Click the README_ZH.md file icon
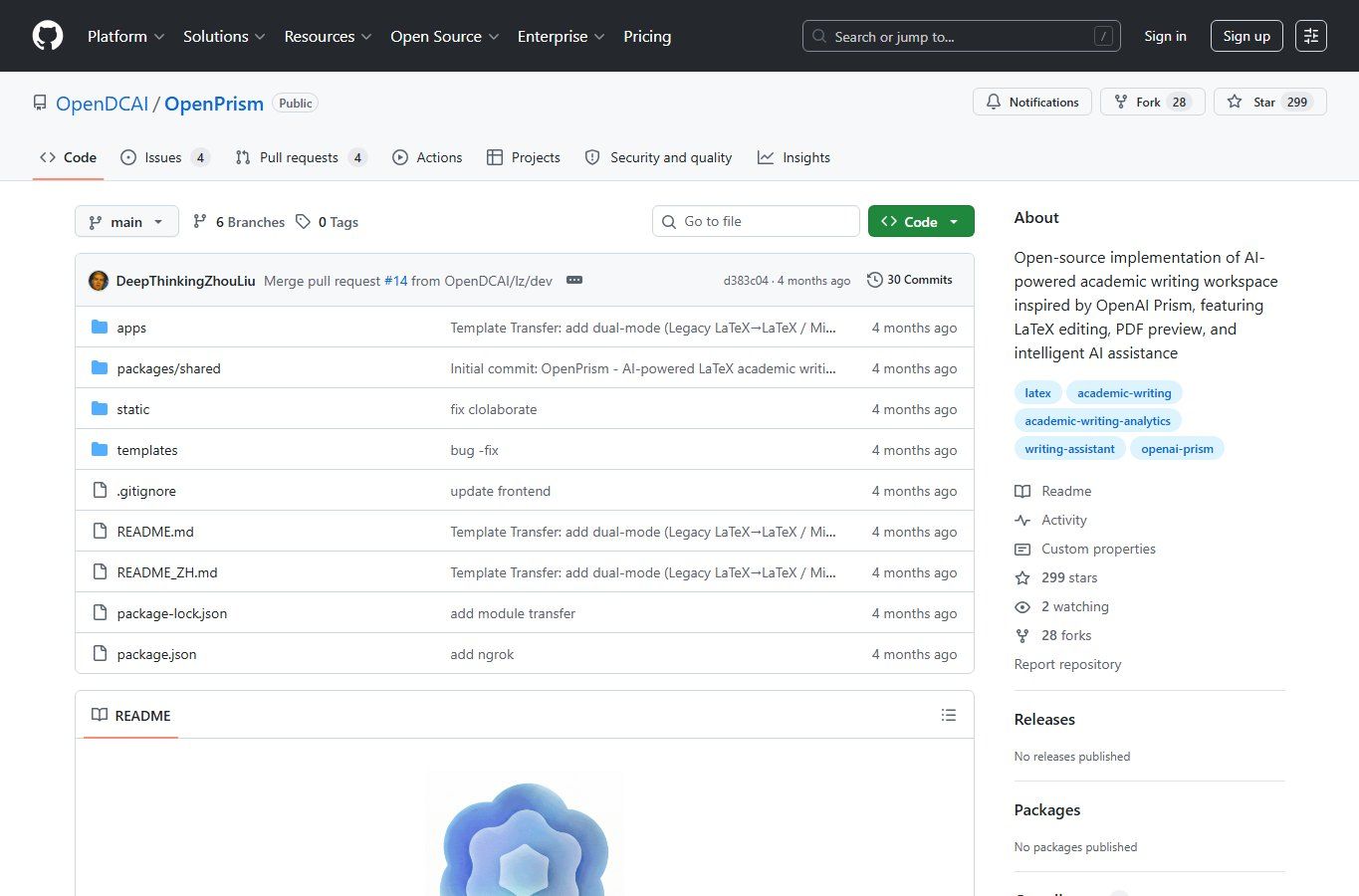Image resolution: width=1359 pixels, height=896 pixels. [x=100, y=571]
